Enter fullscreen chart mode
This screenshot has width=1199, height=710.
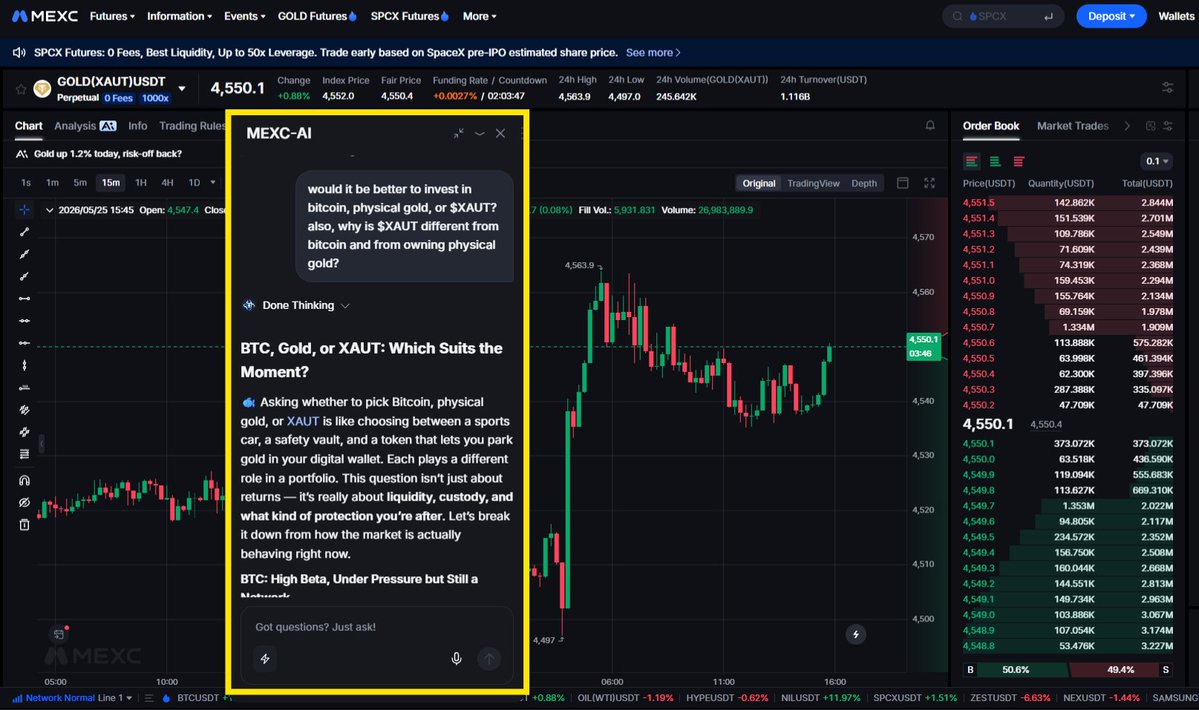(929, 183)
